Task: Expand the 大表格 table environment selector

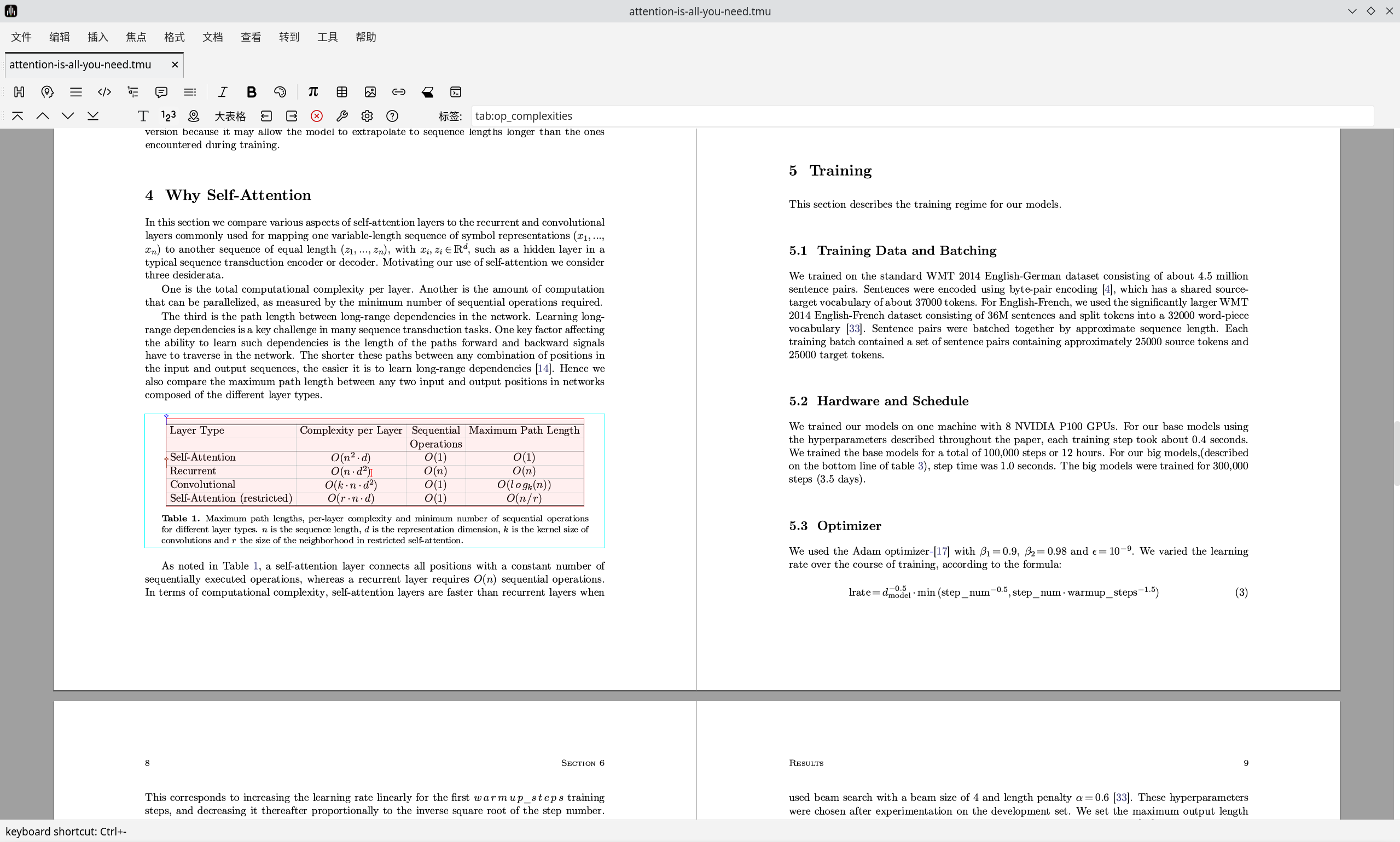Action: [230, 117]
